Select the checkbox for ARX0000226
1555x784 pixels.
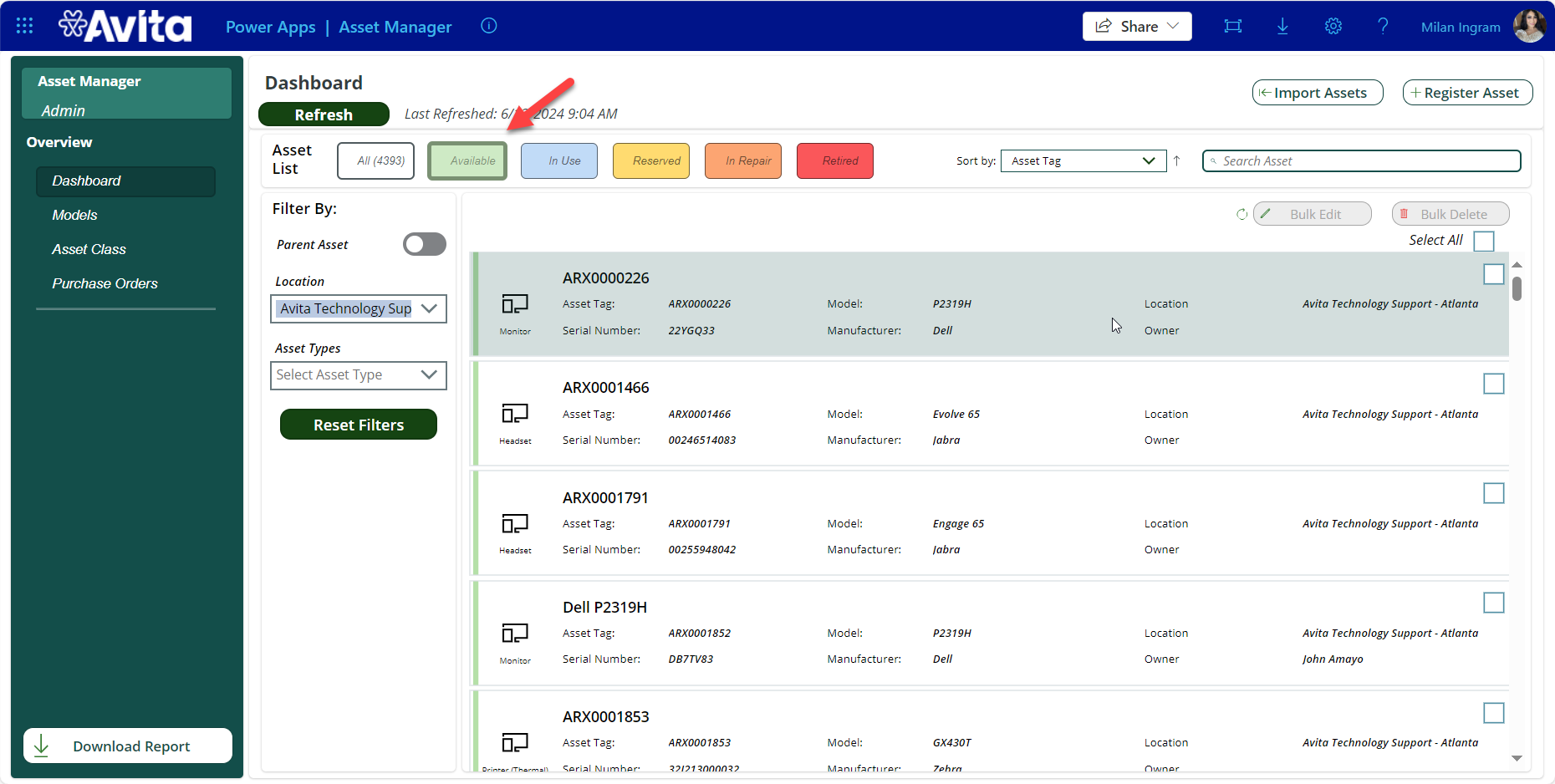[1494, 274]
